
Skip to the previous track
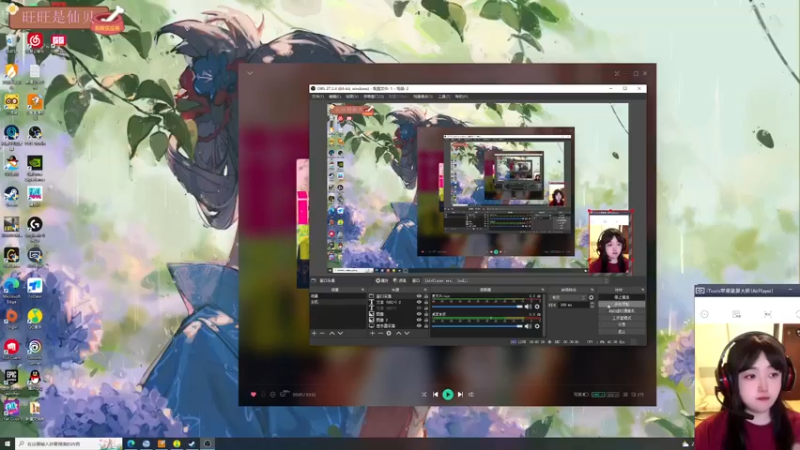(435, 394)
